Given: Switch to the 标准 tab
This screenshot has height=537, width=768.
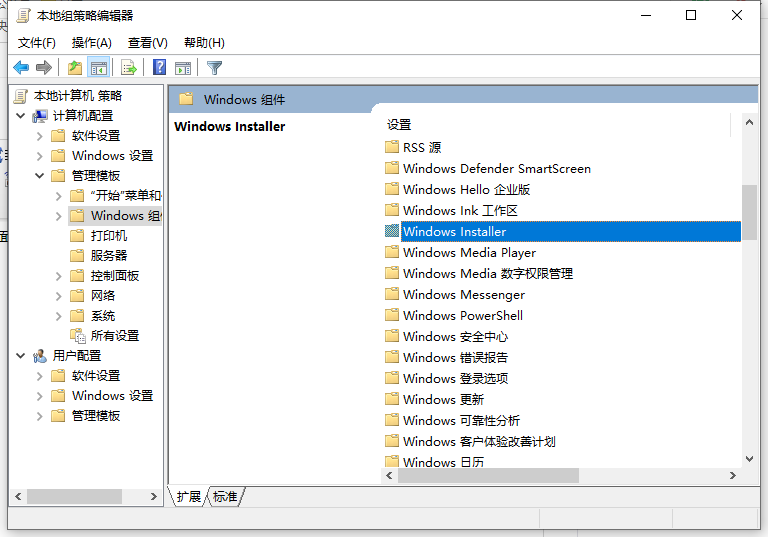Looking at the screenshot, I should tap(226, 497).
